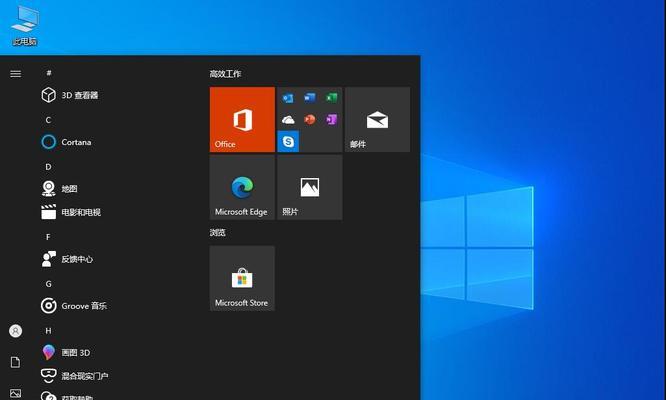The image size is (666, 400).
Task: Open the 邮件 (Mail) tile
Action: click(x=378, y=119)
